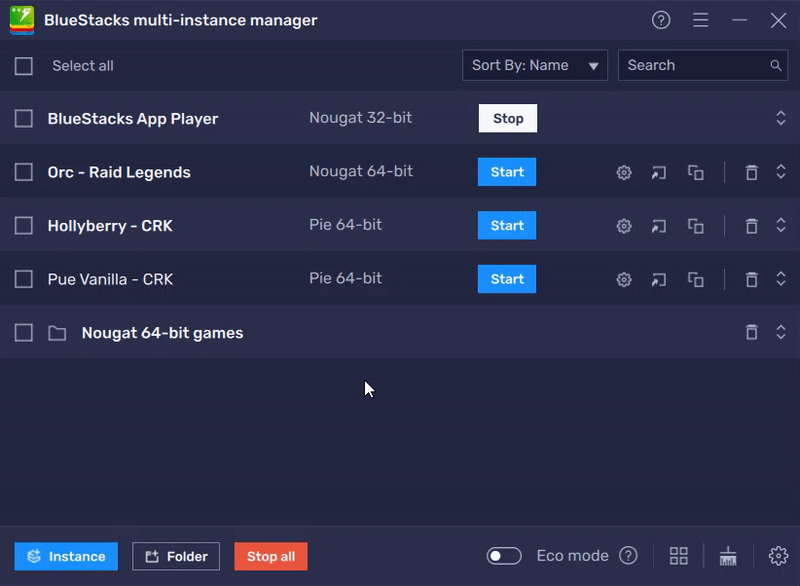Check the Select all checkbox
Screen dimensions: 800x586
[24, 65]
